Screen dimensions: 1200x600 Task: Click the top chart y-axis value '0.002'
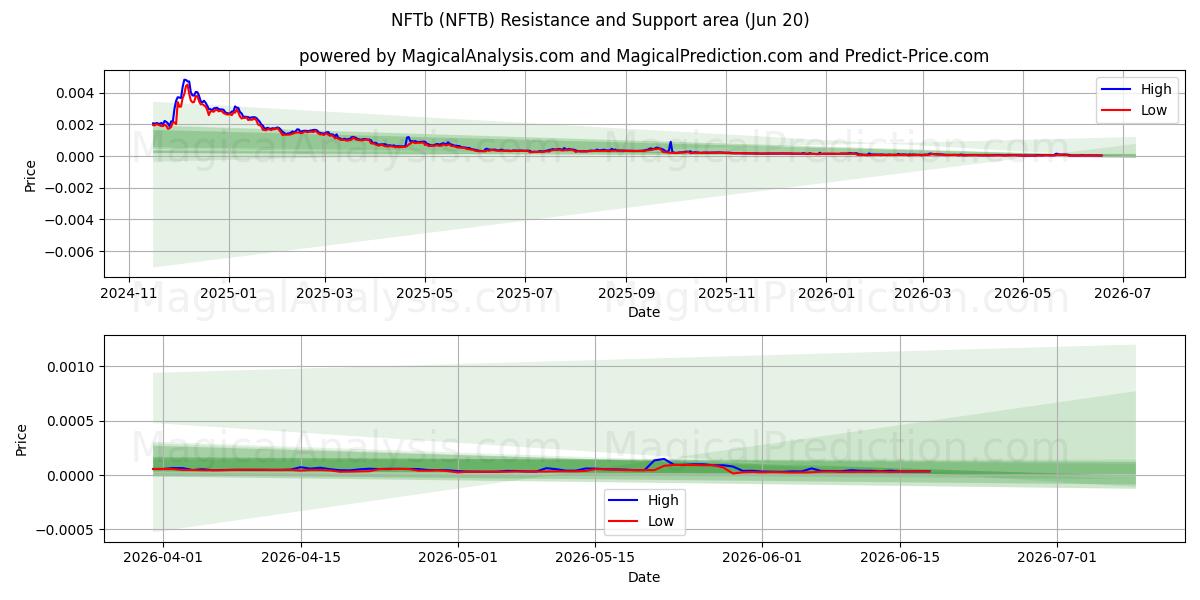click(76, 125)
